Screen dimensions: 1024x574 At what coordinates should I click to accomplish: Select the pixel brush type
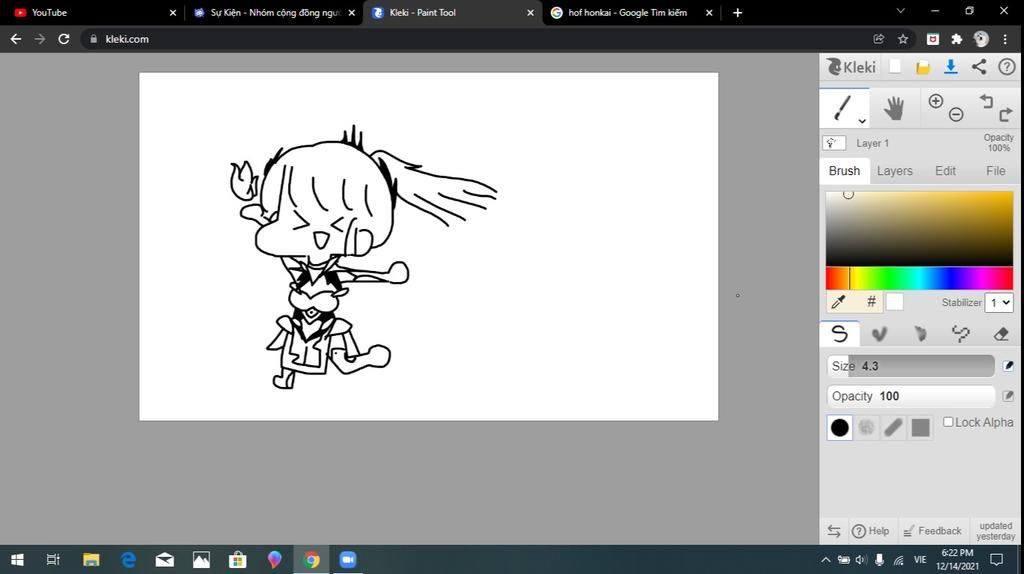pyautogui.click(x=961, y=334)
